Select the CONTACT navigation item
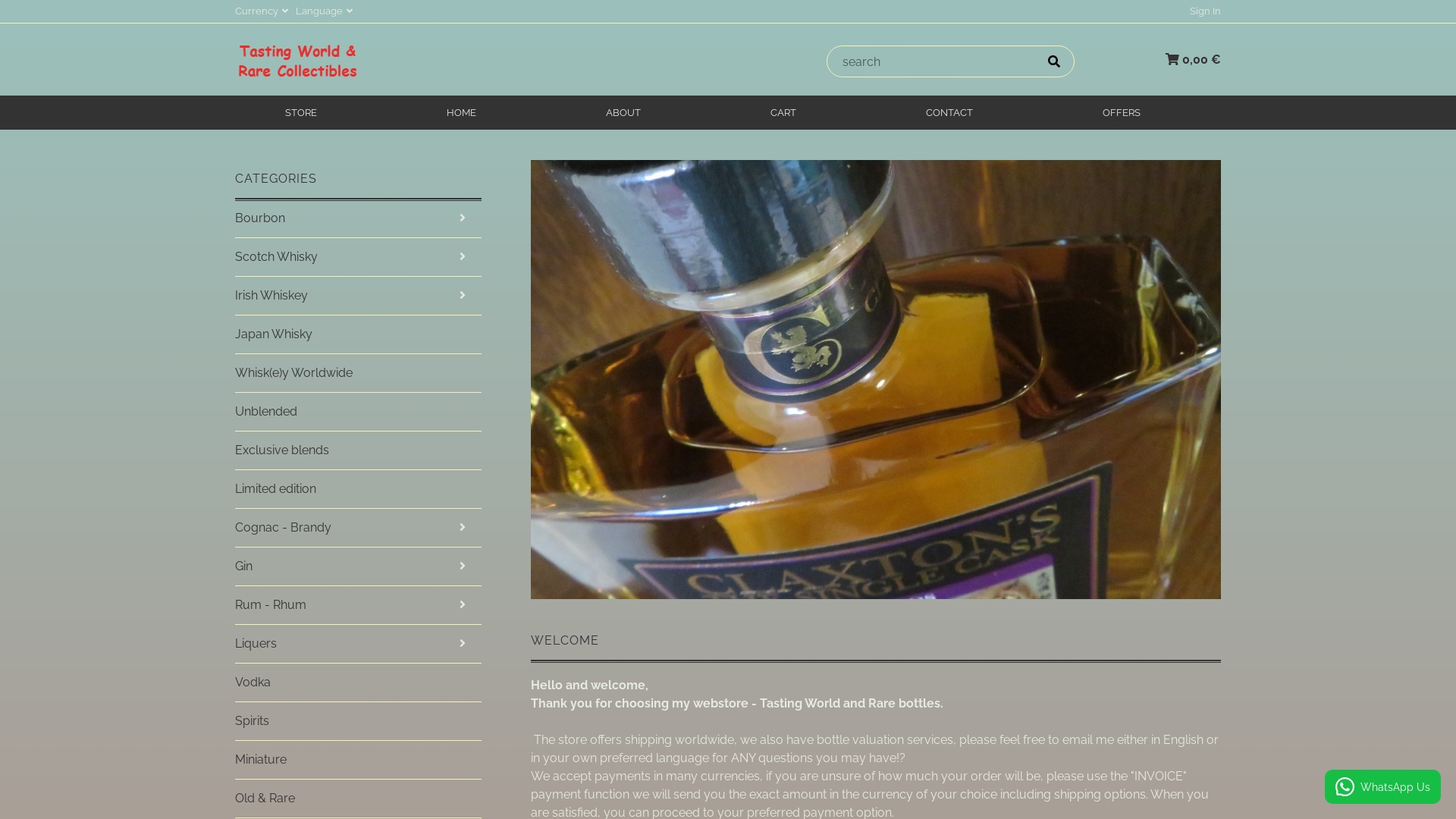The height and width of the screenshot is (819, 1456). click(949, 112)
